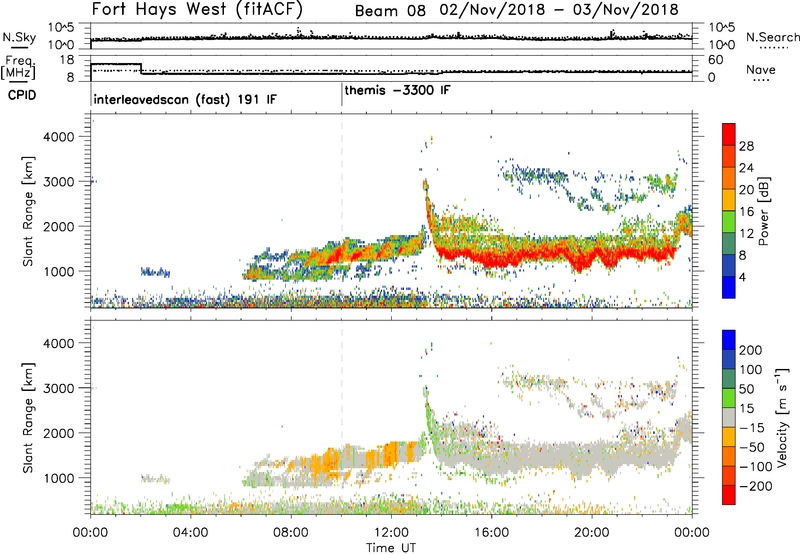Click the 'Fort Hays West (fitACF)' title
Viewport: 800px width, 554px height.
click(197, 10)
